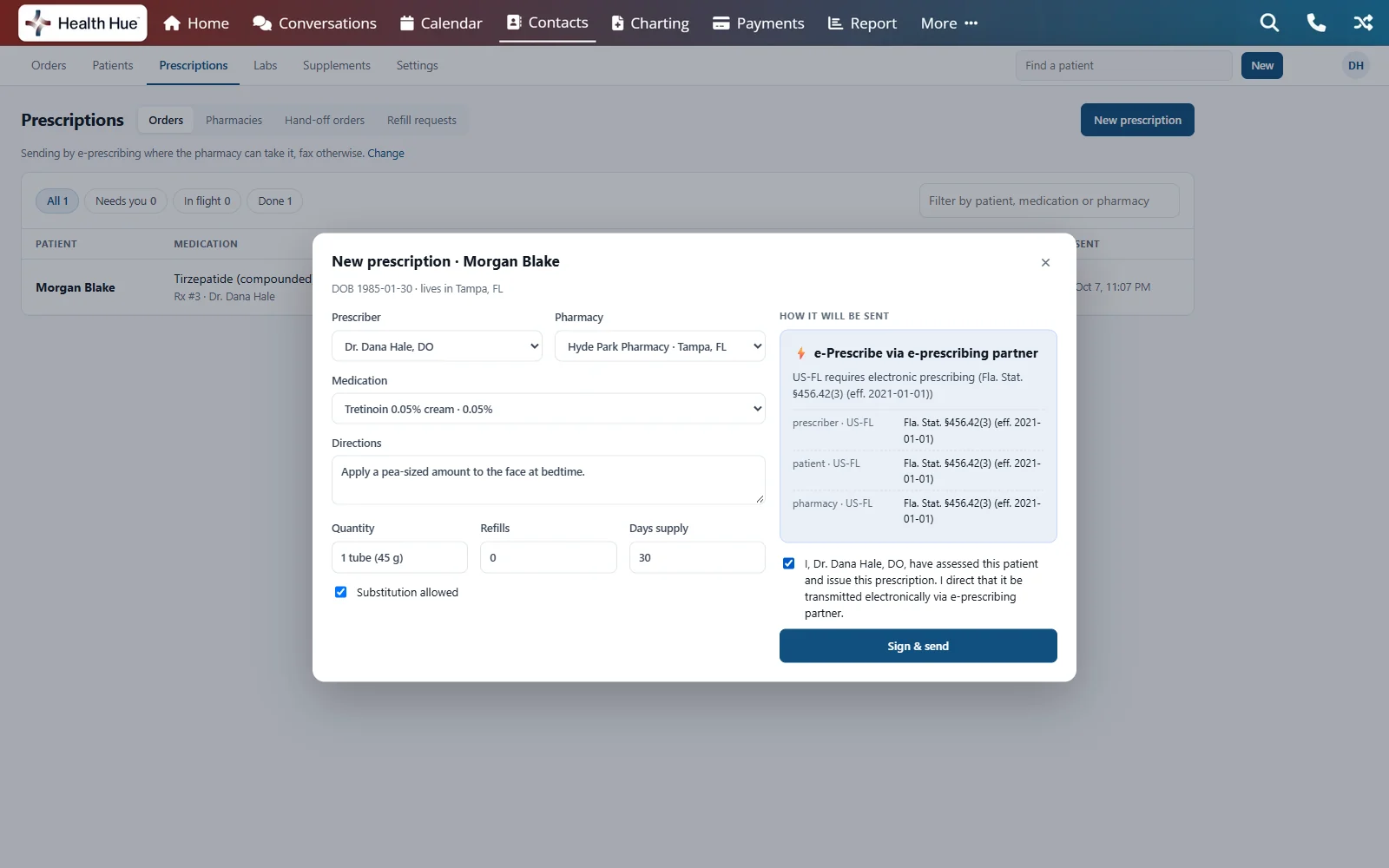Click the Health Hue logo

click(x=82, y=23)
